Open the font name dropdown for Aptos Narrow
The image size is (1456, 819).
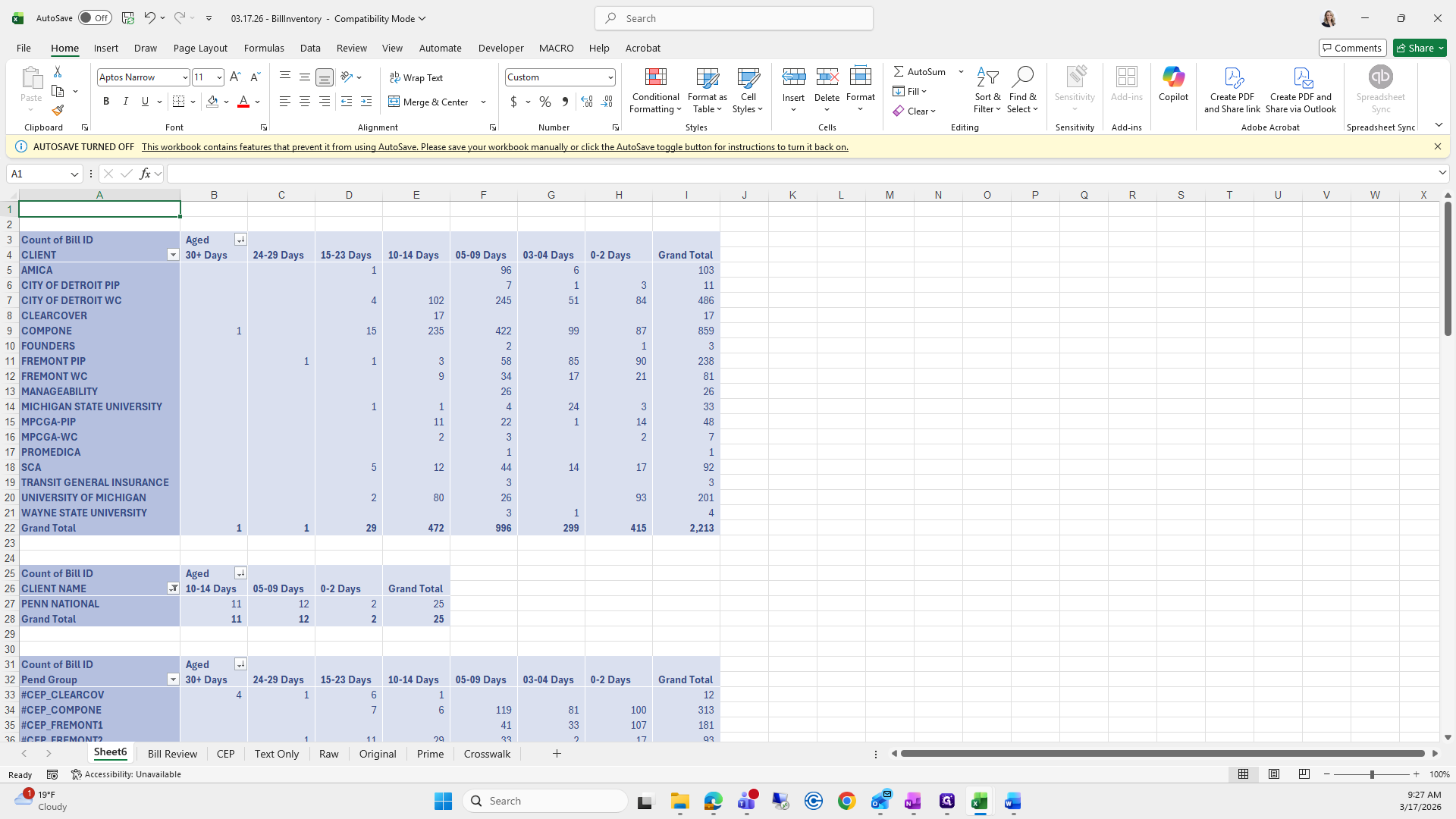(x=184, y=77)
